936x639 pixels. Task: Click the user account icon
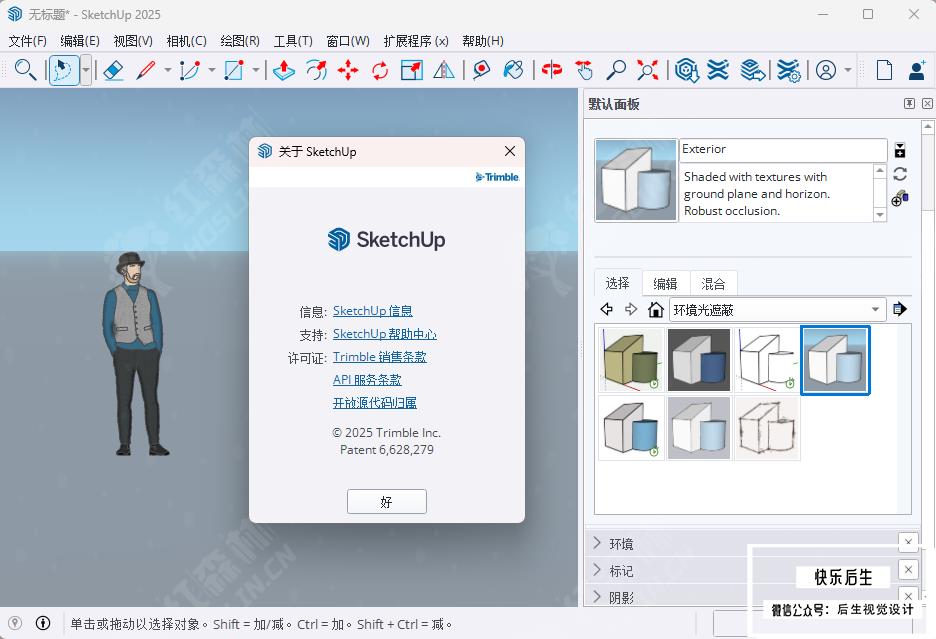coord(826,70)
